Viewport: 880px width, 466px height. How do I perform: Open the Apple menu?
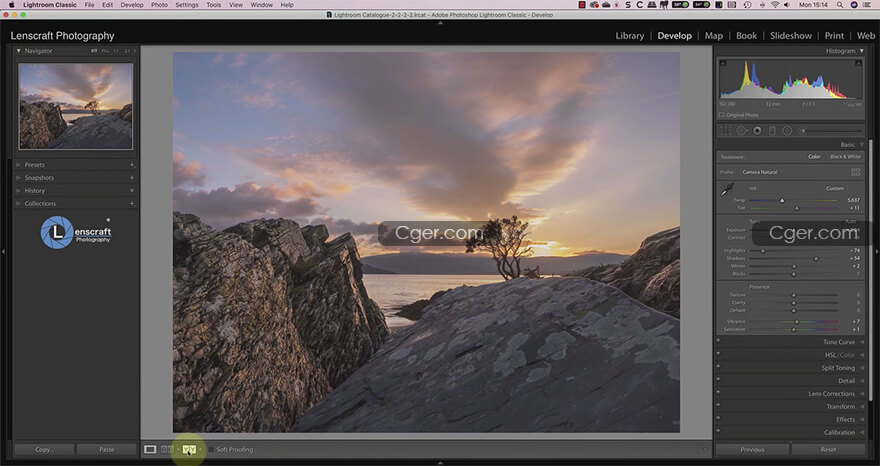pos(11,4)
